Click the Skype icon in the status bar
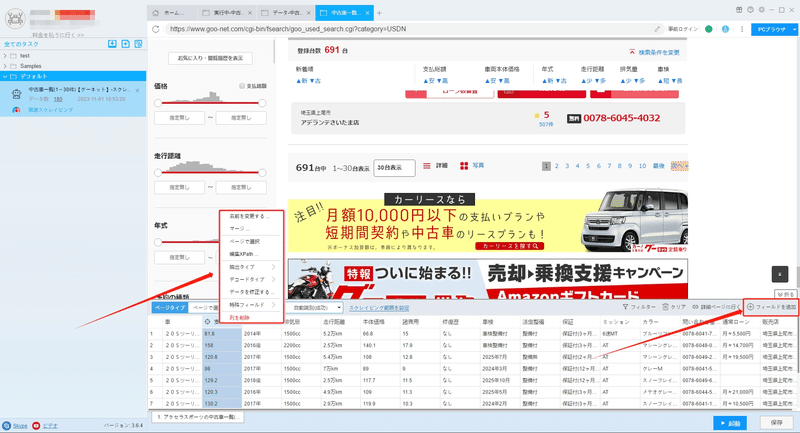The image size is (800, 433). point(7,425)
